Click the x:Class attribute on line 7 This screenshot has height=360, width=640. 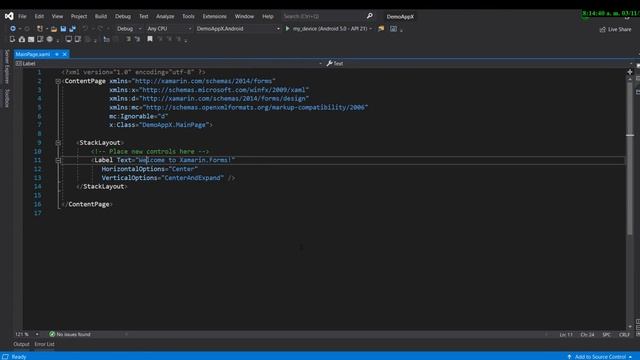tap(122, 125)
